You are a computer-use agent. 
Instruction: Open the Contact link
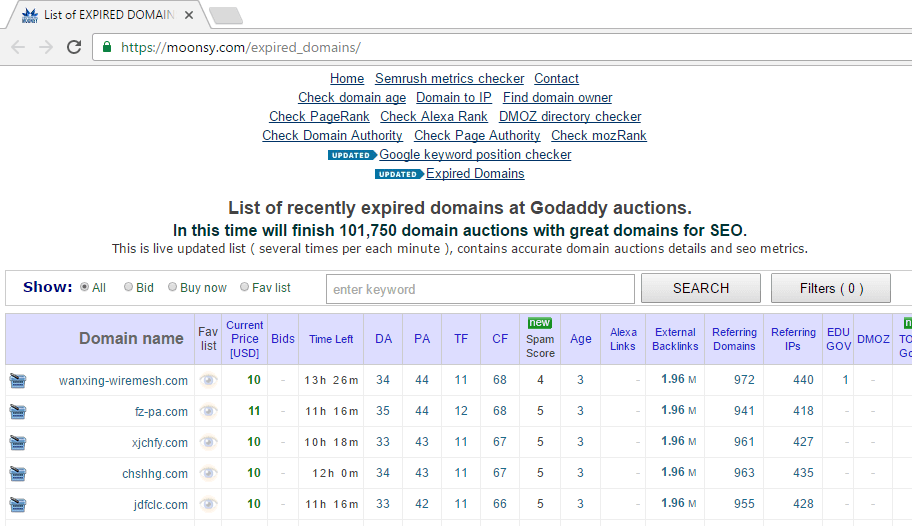[x=557, y=79]
